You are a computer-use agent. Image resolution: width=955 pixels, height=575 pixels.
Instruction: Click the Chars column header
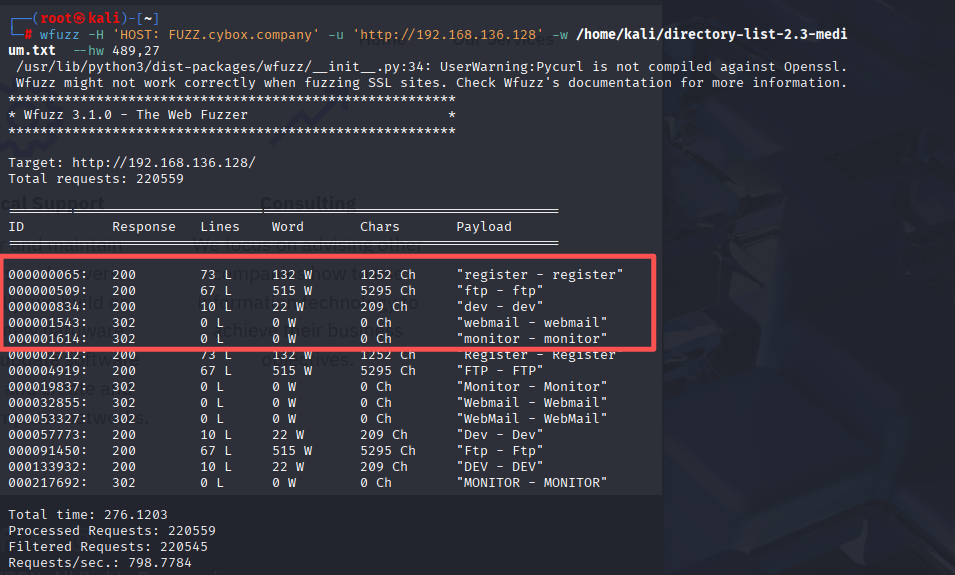[x=380, y=227]
